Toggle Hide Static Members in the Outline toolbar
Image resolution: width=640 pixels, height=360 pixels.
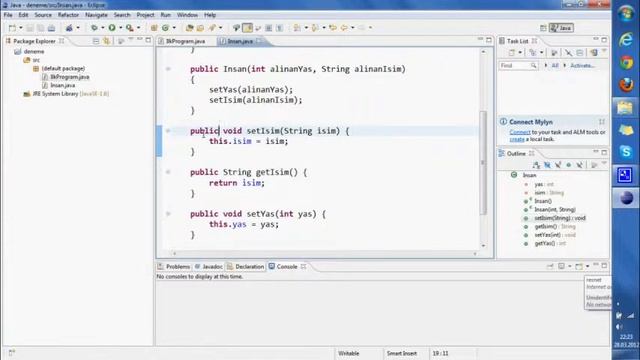pyautogui.click(x=558, y=165)
